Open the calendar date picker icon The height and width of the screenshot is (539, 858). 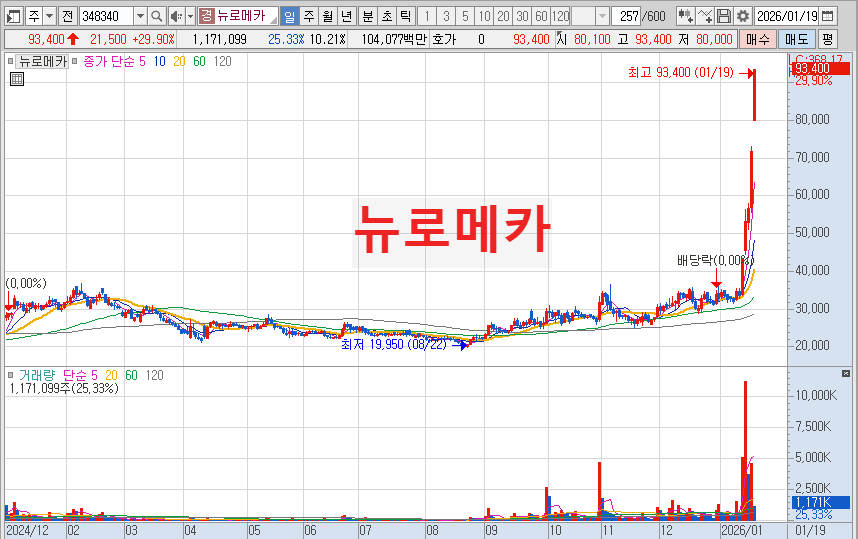828,16
